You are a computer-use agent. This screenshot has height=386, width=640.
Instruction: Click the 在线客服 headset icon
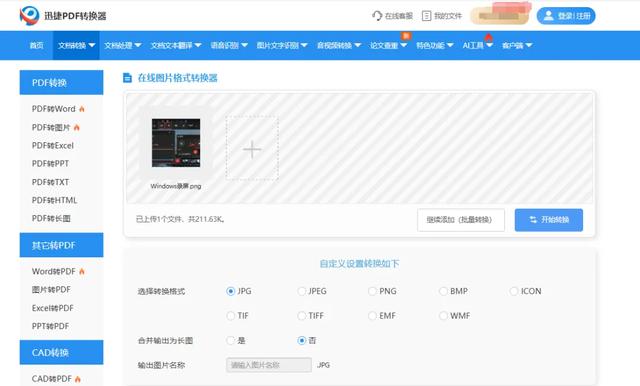377,16
